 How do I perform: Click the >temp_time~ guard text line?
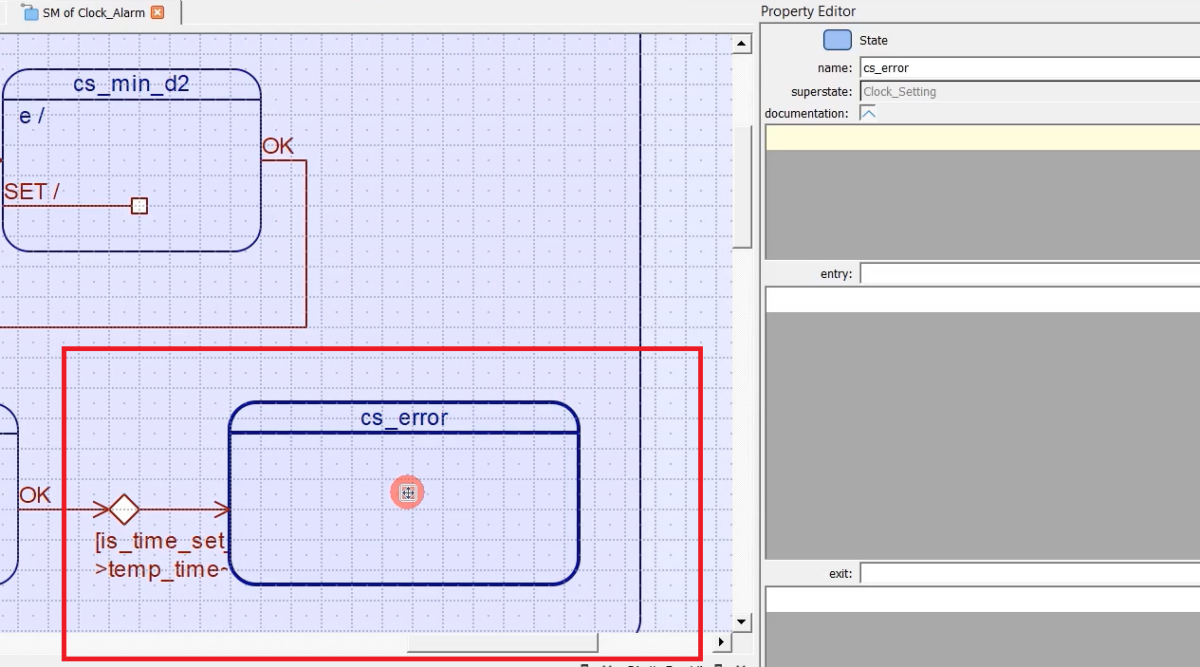(x=162, y=570)
